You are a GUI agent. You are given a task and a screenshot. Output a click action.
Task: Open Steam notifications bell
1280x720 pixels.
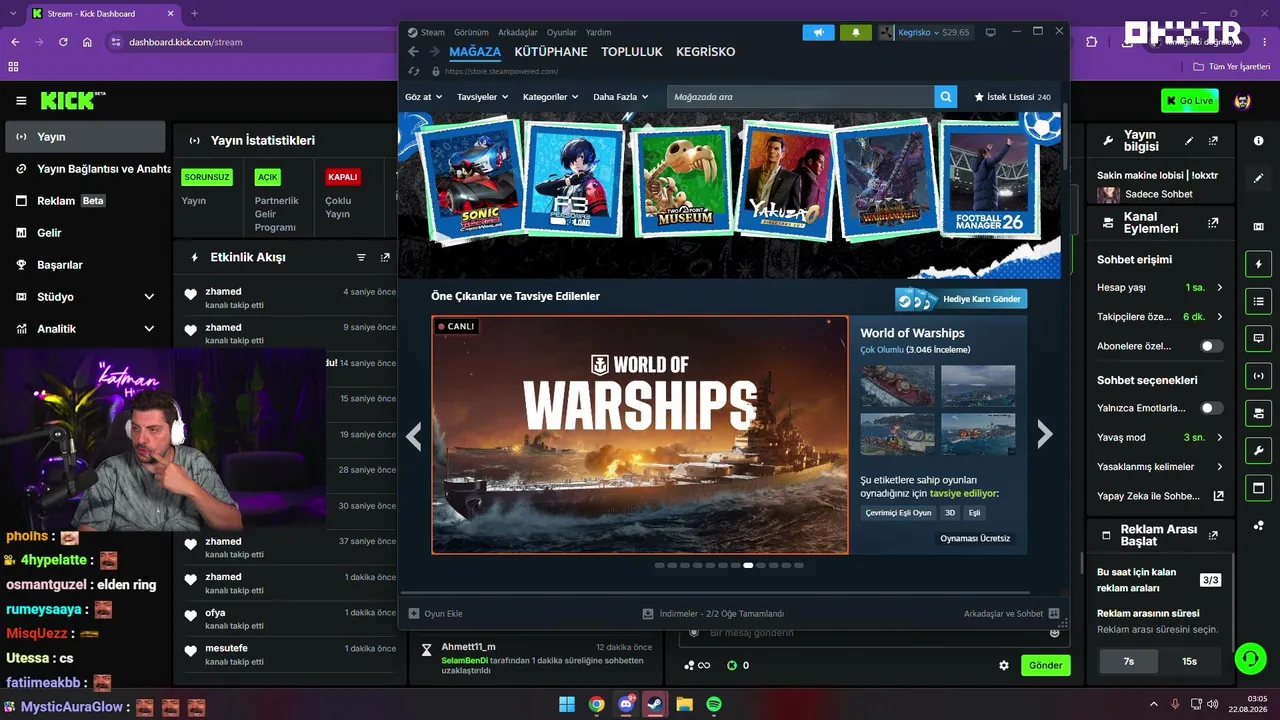(x=856, y=32)
